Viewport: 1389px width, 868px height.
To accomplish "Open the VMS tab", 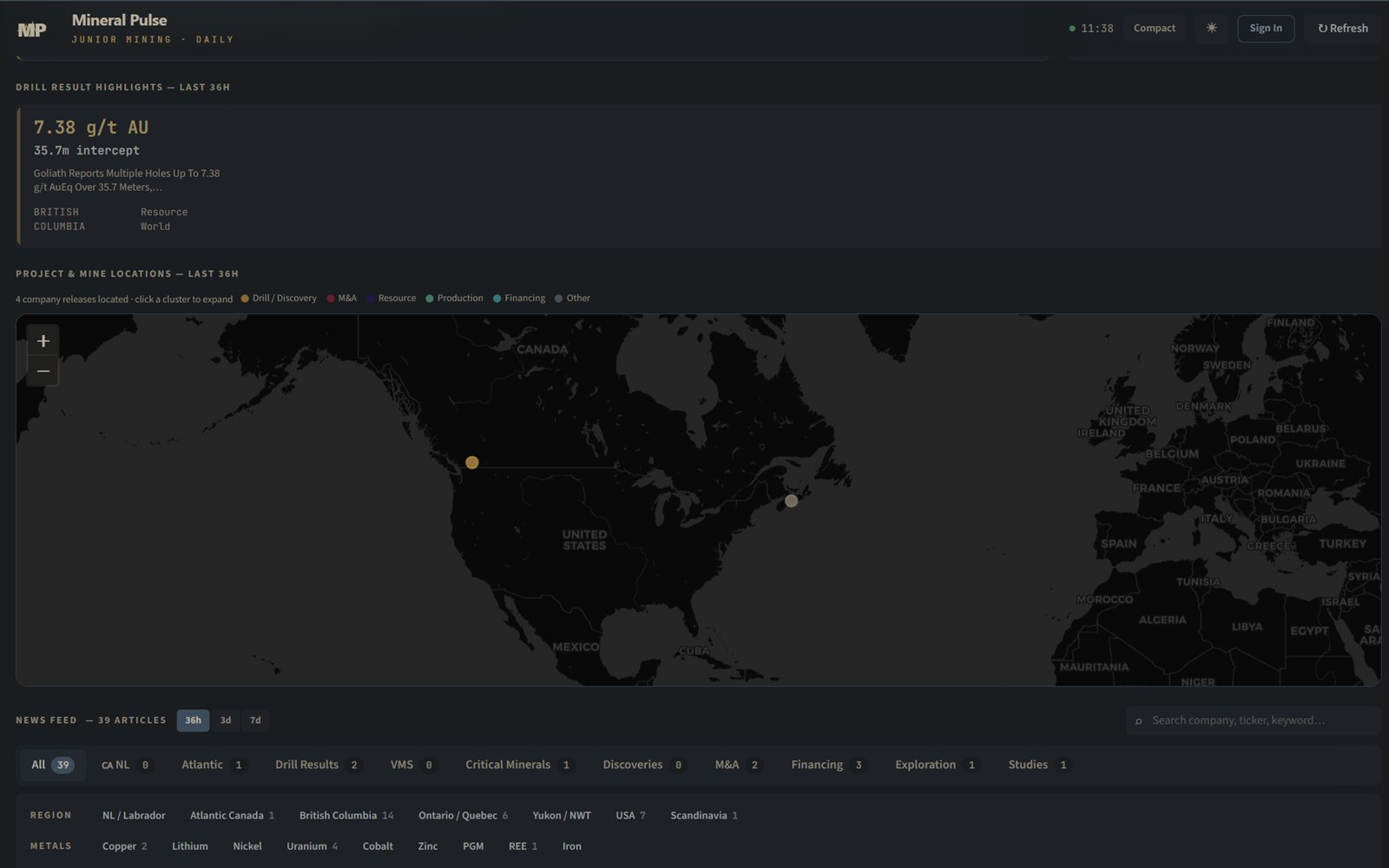I will [412, 765].
